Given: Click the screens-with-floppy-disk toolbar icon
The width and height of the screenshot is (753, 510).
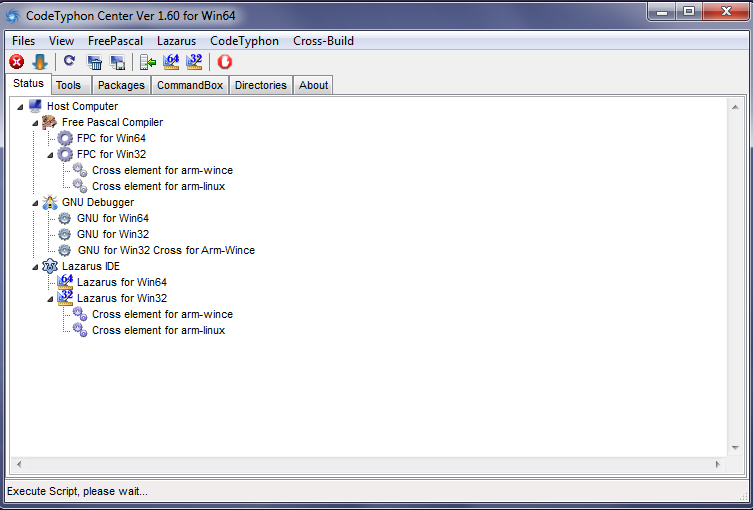Looking at the screenshot, I should point(118,62).
